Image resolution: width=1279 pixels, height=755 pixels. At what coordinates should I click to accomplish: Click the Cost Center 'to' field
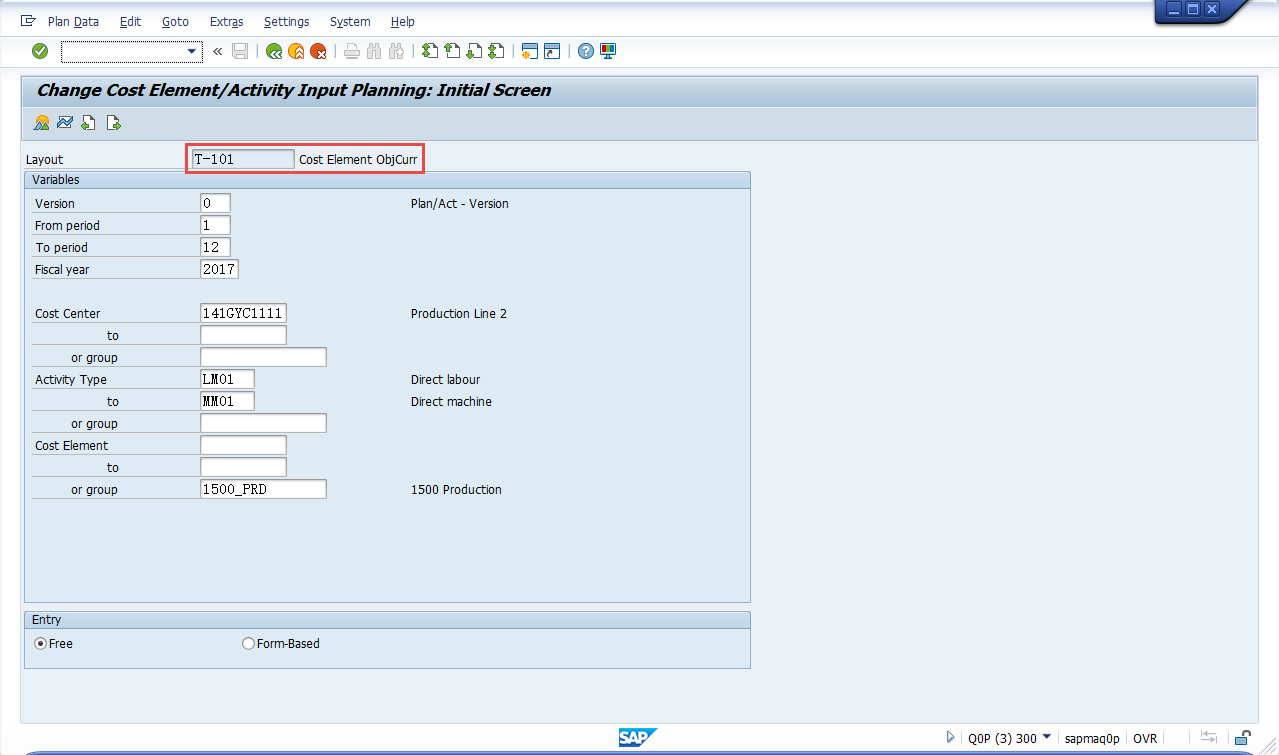point(243,335)
